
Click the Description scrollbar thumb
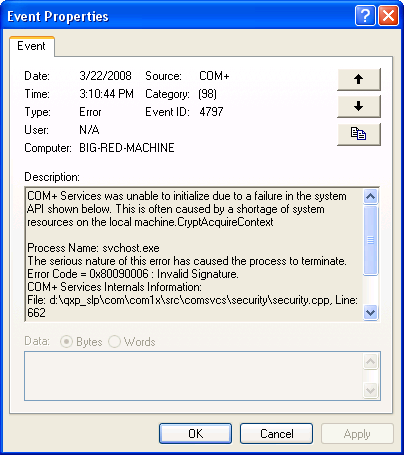370,240
